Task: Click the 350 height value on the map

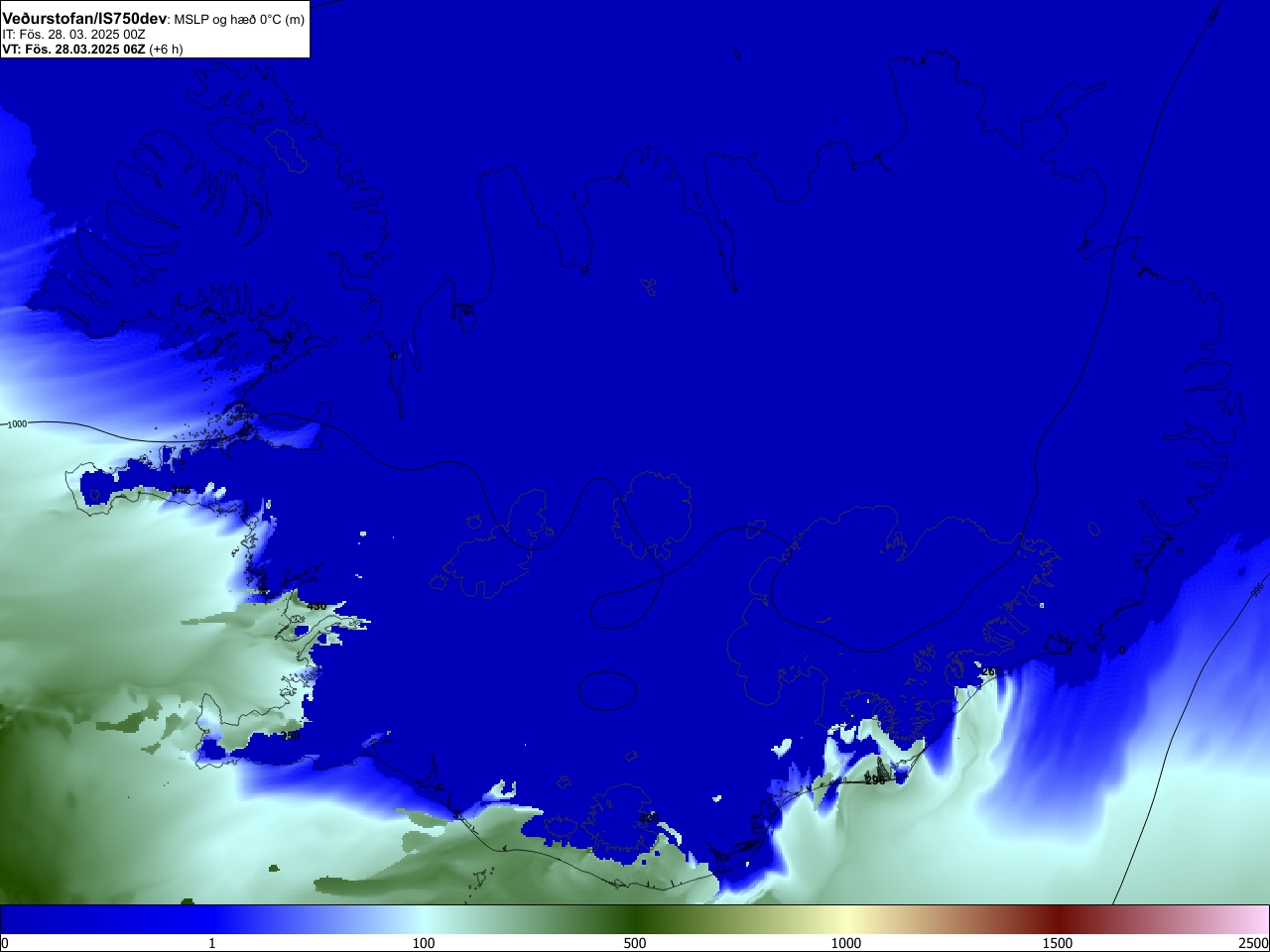Action: [x=290, y=736]
